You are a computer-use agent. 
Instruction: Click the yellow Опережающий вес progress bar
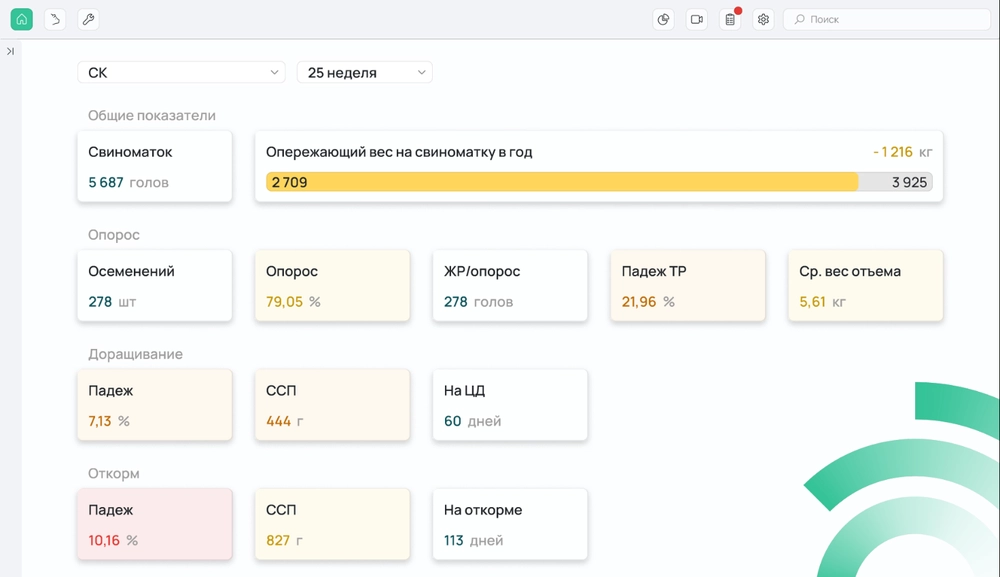(562, 182)
